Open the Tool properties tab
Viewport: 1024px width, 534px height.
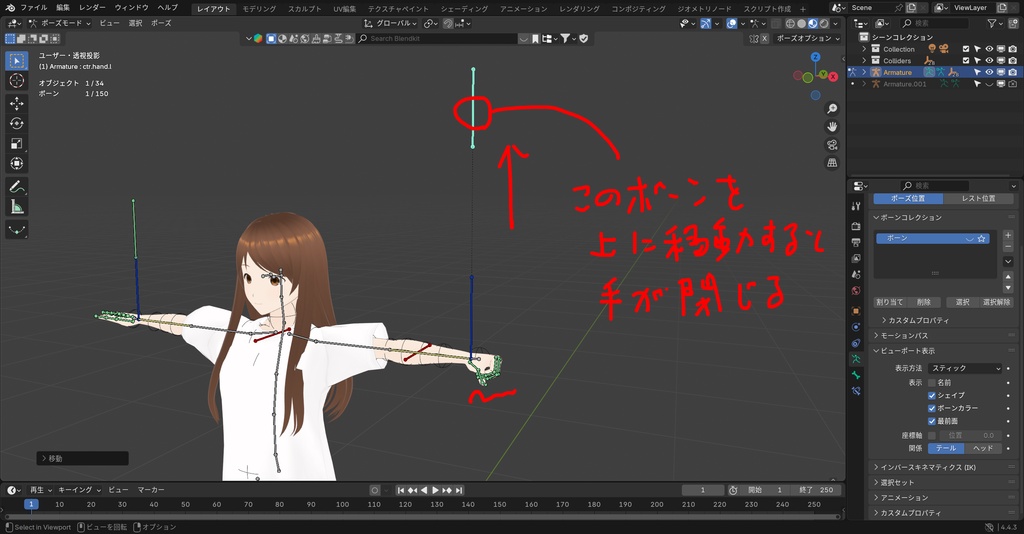(x=856, y=206)
